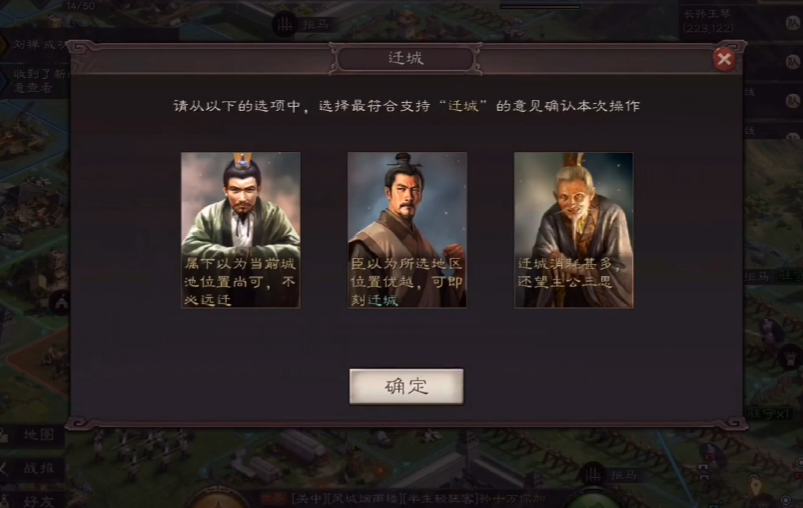Open the 刘禅 notification at top left

coord(36,45)
